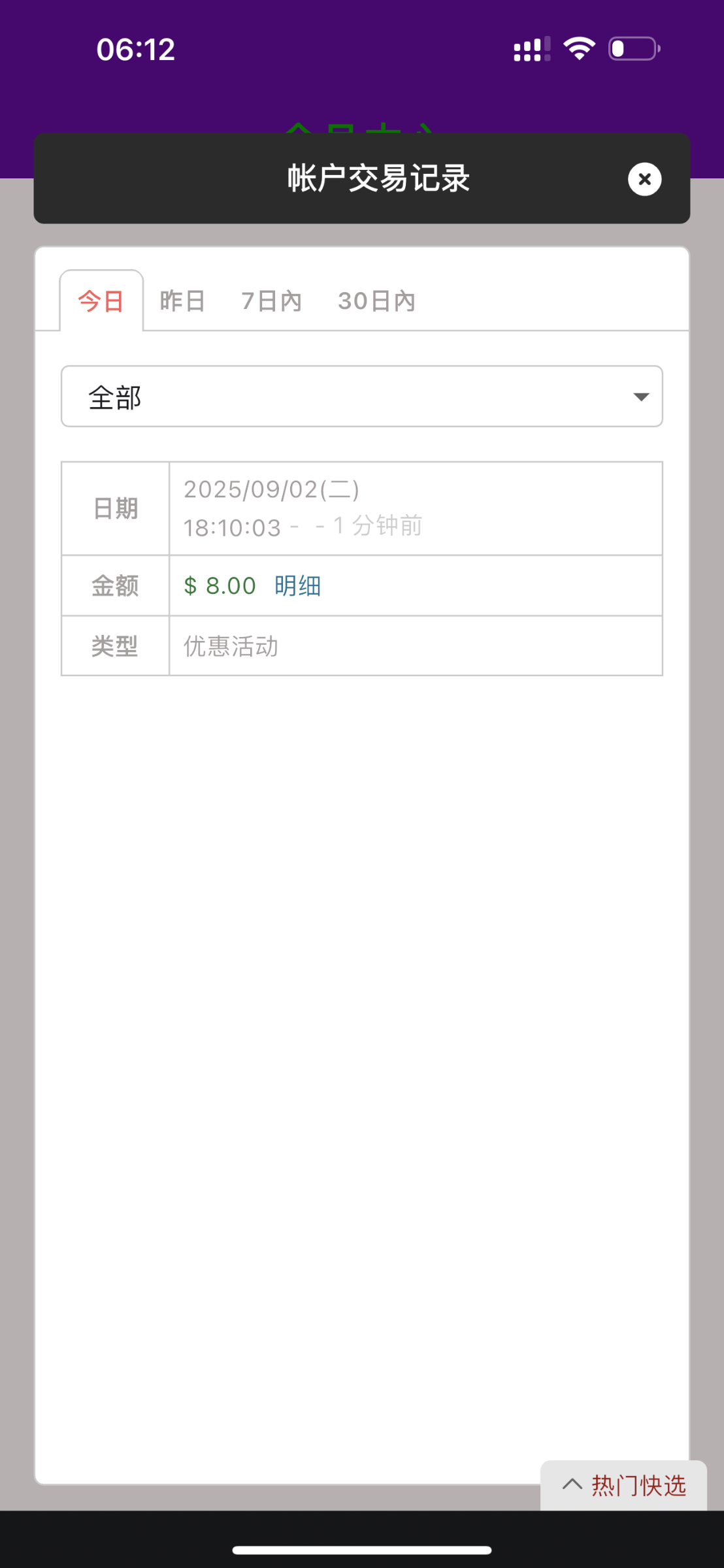Show records for 30日内
Image resolution: width=724 pixels, height=1568 pixels.
[x=376, y=301]
